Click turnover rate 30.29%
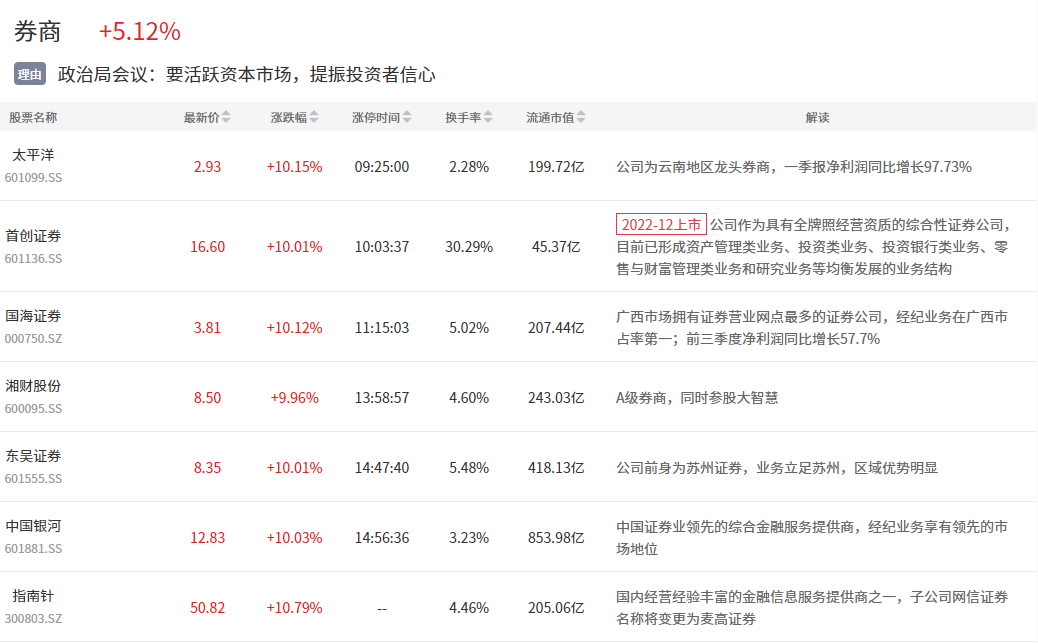The height and width of the screenshot is (643, 1038). point(469,247)
